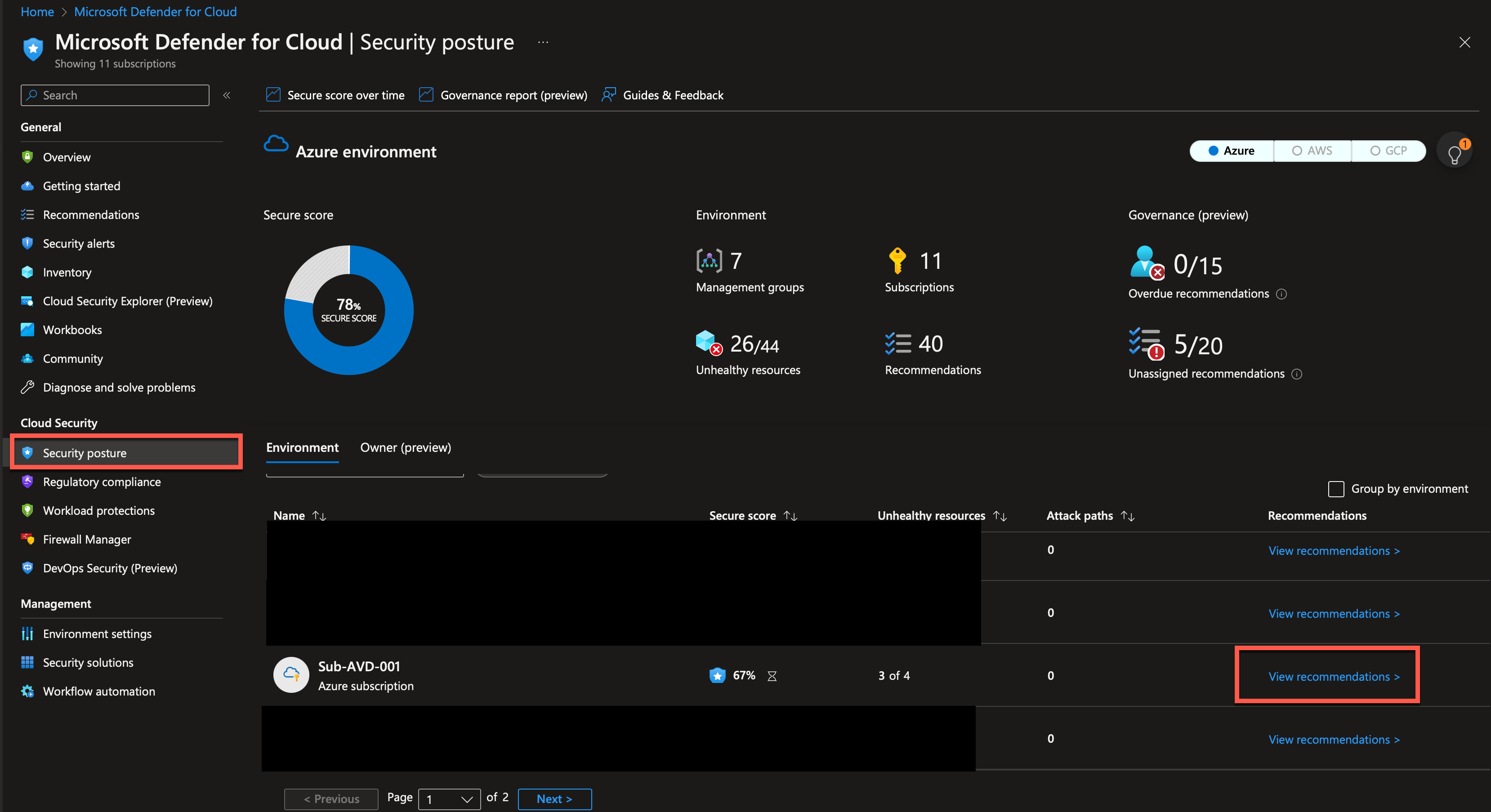Close the Security posture blade

tap(1464, 42)
